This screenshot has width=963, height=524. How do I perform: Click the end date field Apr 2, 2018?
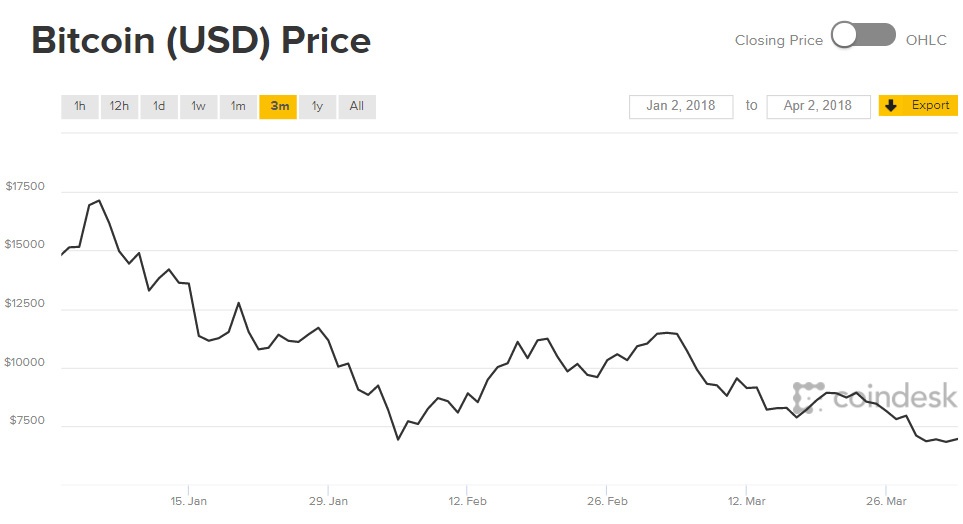pos(818,106)
